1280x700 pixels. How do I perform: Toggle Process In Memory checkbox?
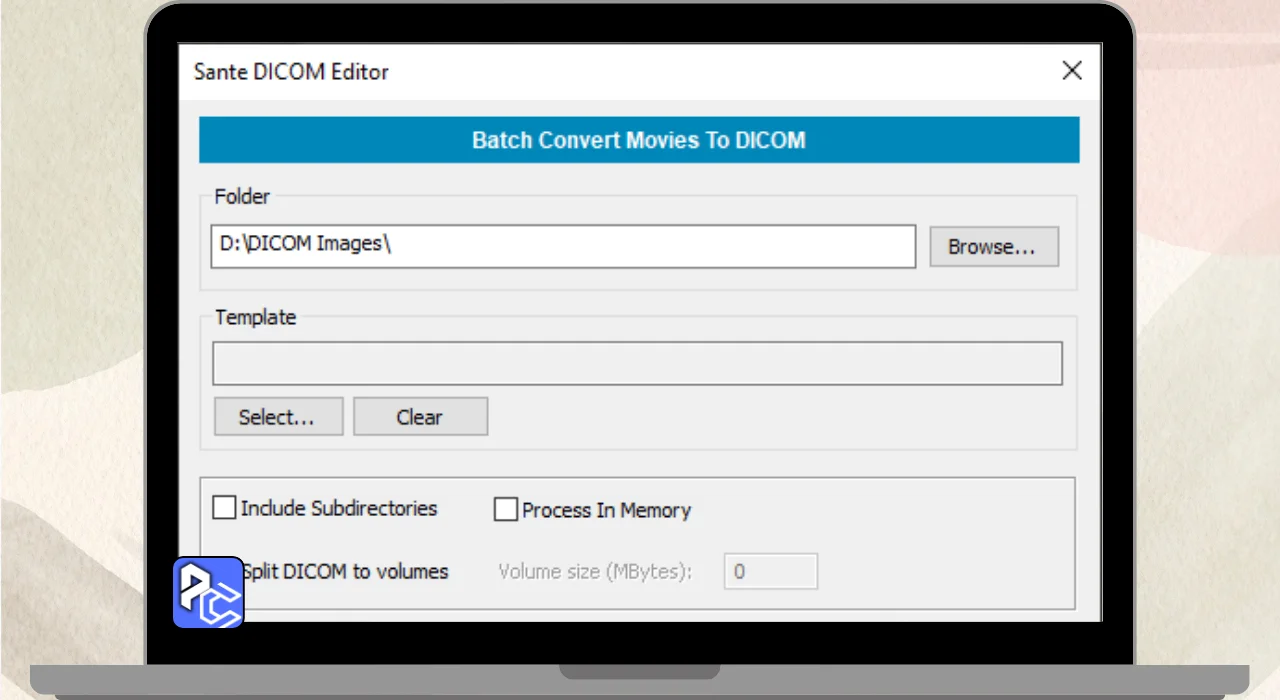pos(505,510)
